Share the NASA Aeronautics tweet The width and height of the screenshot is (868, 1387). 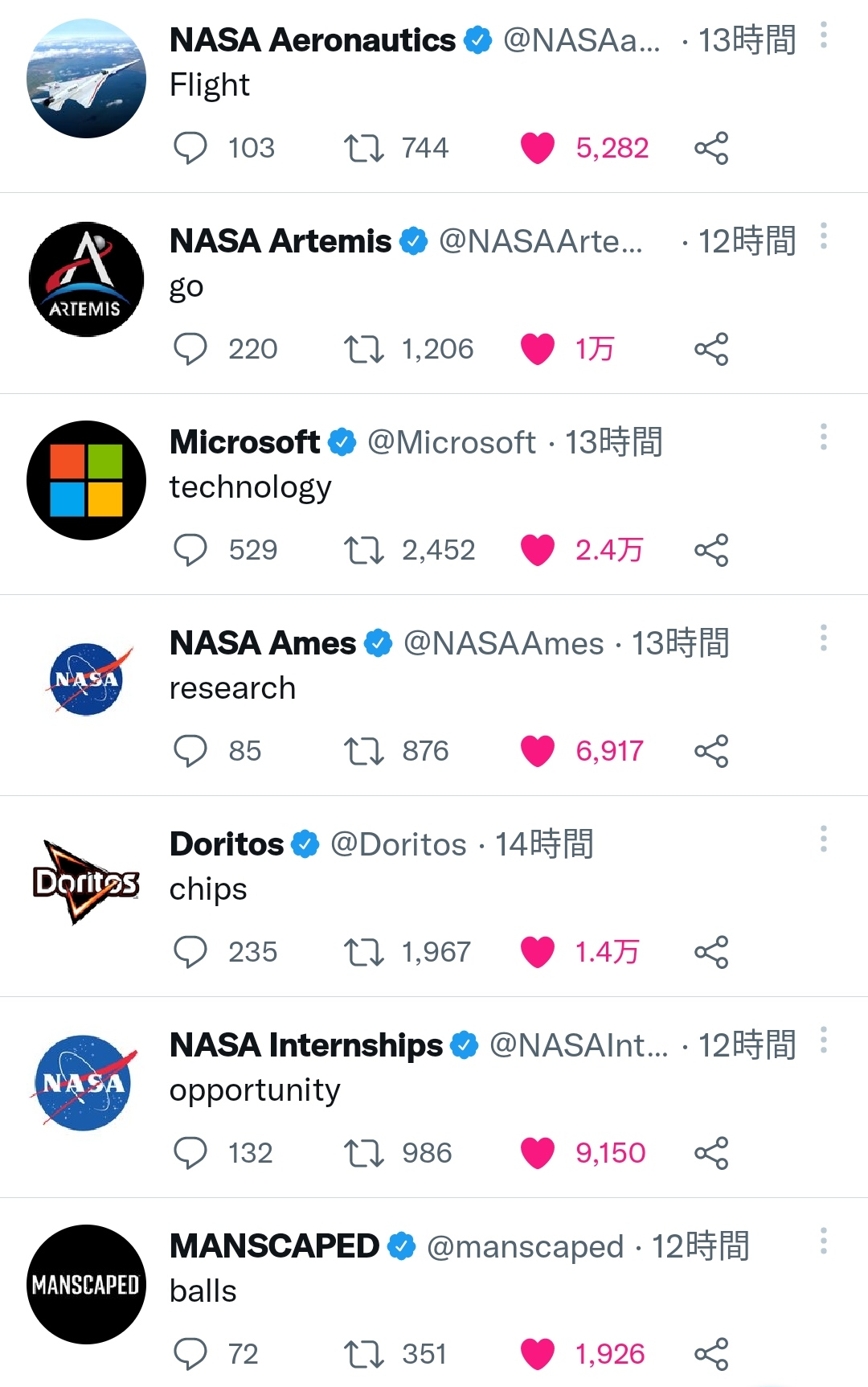coord(711,148)
